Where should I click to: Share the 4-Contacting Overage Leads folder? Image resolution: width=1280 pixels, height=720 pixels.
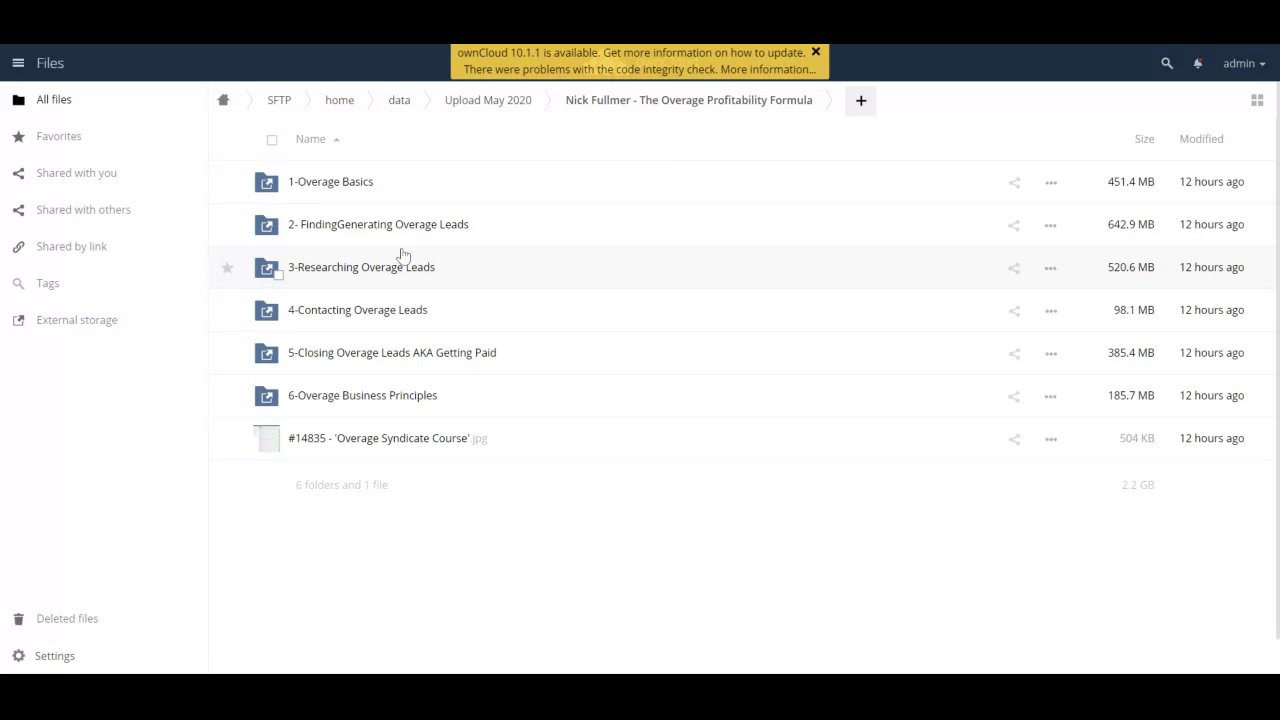pos(1014,310)
